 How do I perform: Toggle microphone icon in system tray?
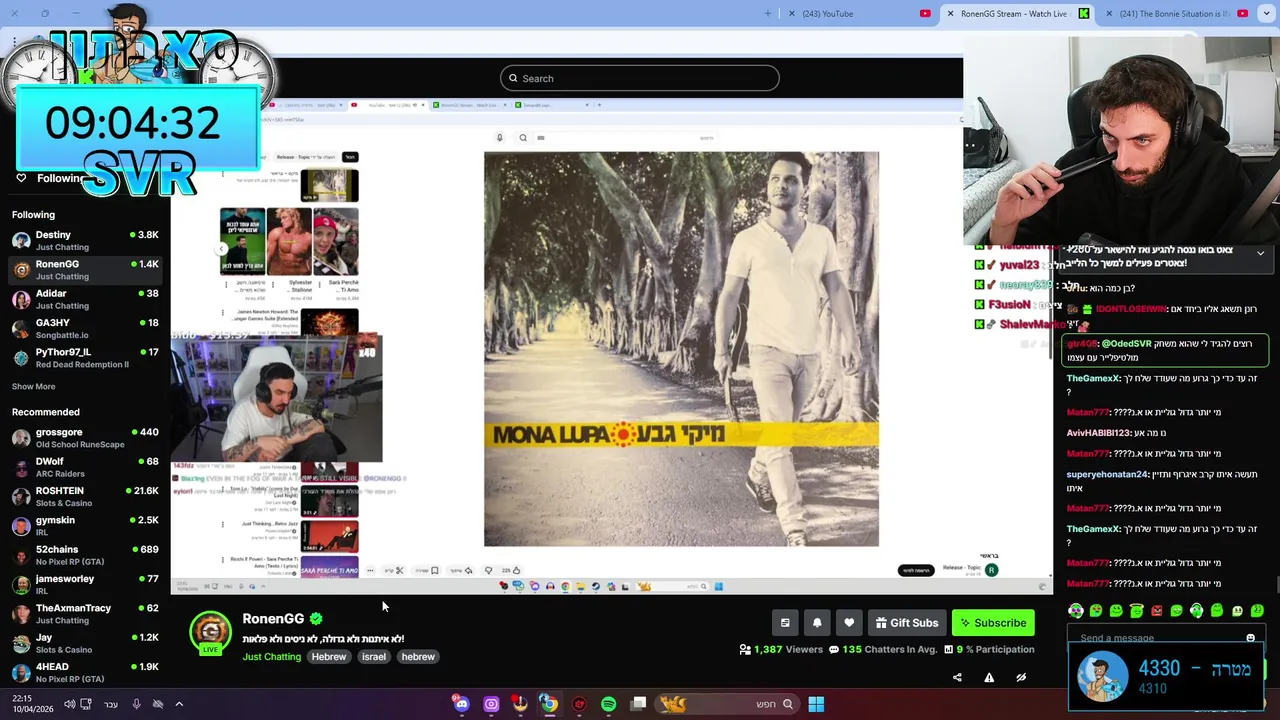click(x=137, y=704)
